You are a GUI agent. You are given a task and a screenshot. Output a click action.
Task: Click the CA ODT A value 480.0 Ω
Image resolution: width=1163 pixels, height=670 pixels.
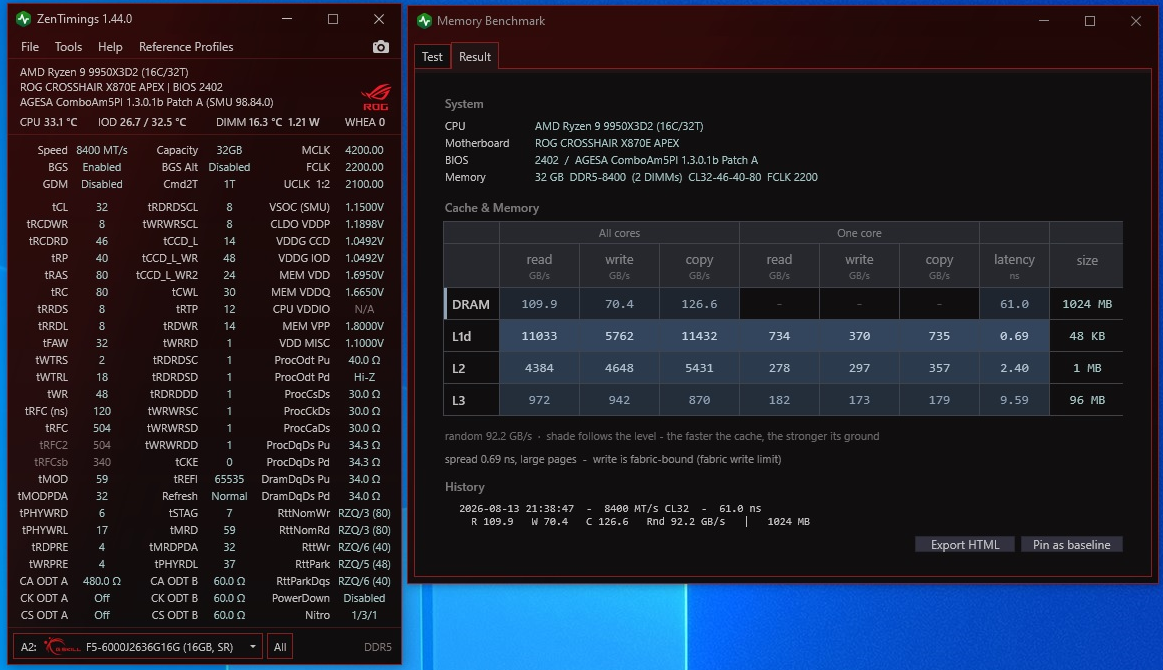[102, 581]
